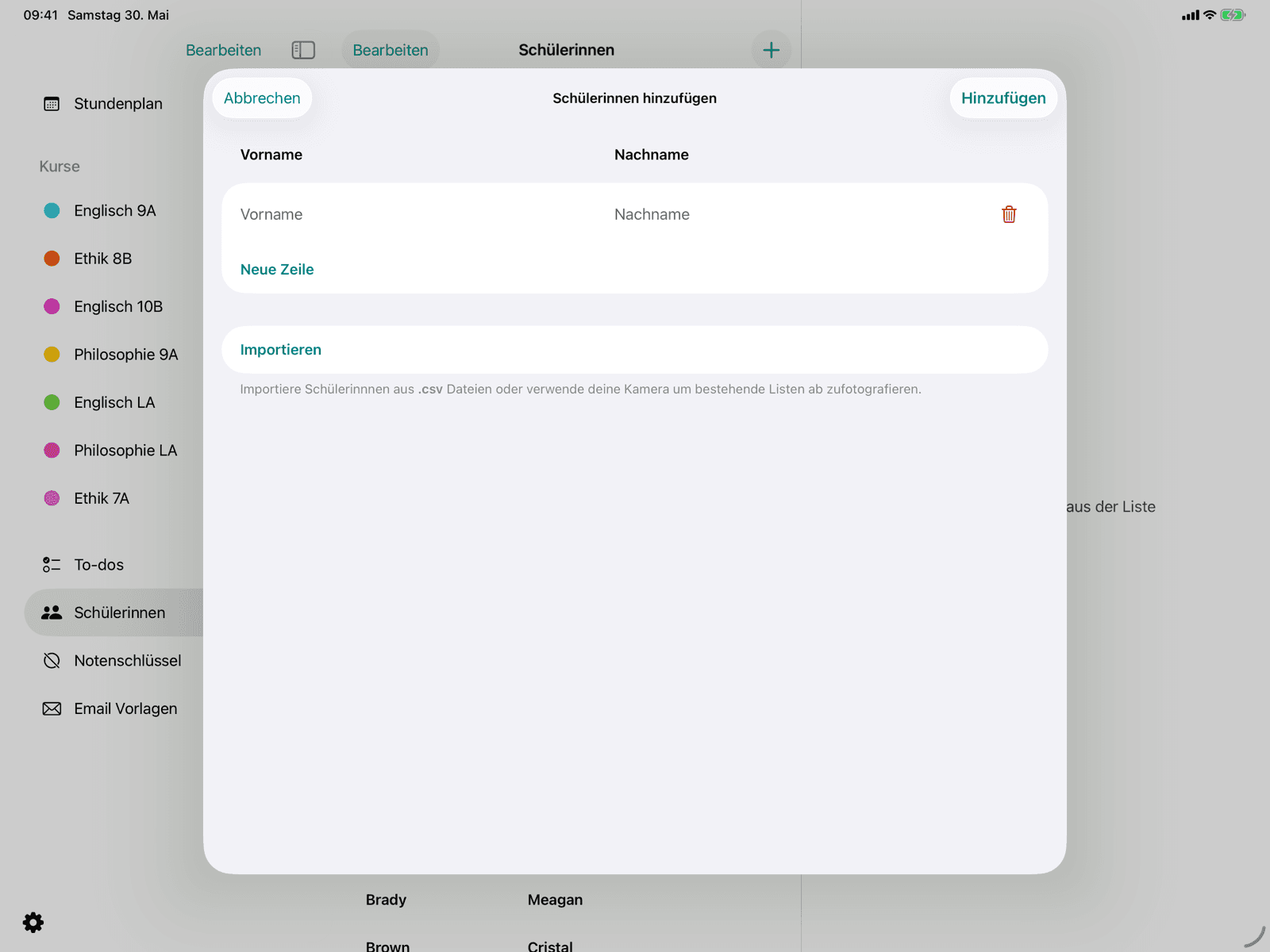
Task: Click the status bar time 09:41
Action: pyautogui.click(x=40, y=15)
